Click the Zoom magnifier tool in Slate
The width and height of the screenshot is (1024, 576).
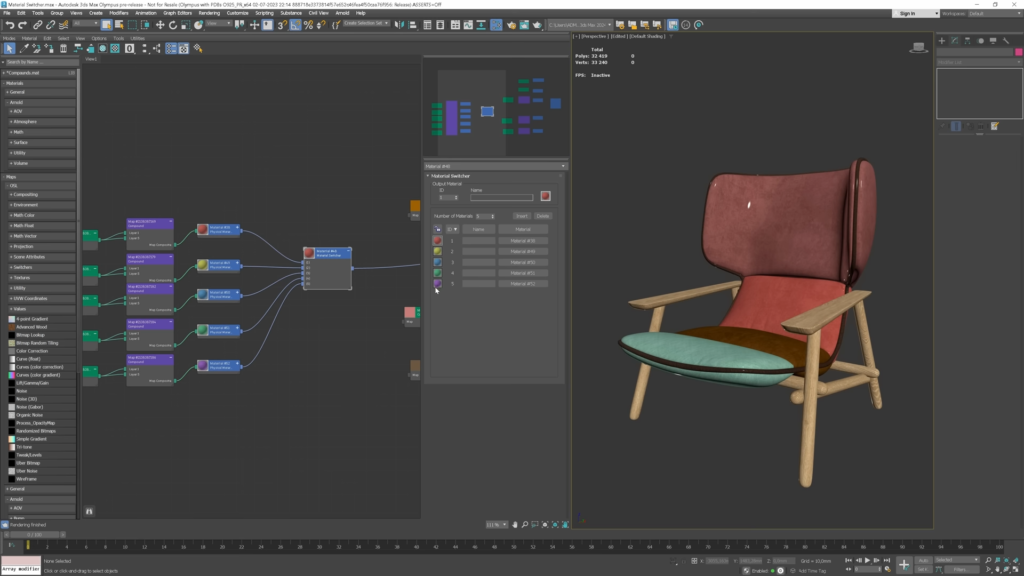(524, 524)
